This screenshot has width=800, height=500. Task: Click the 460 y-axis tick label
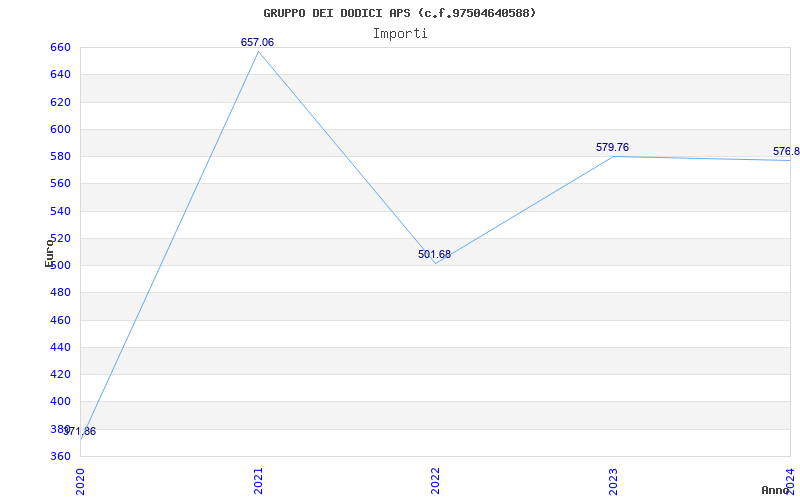tap(61, 320)
